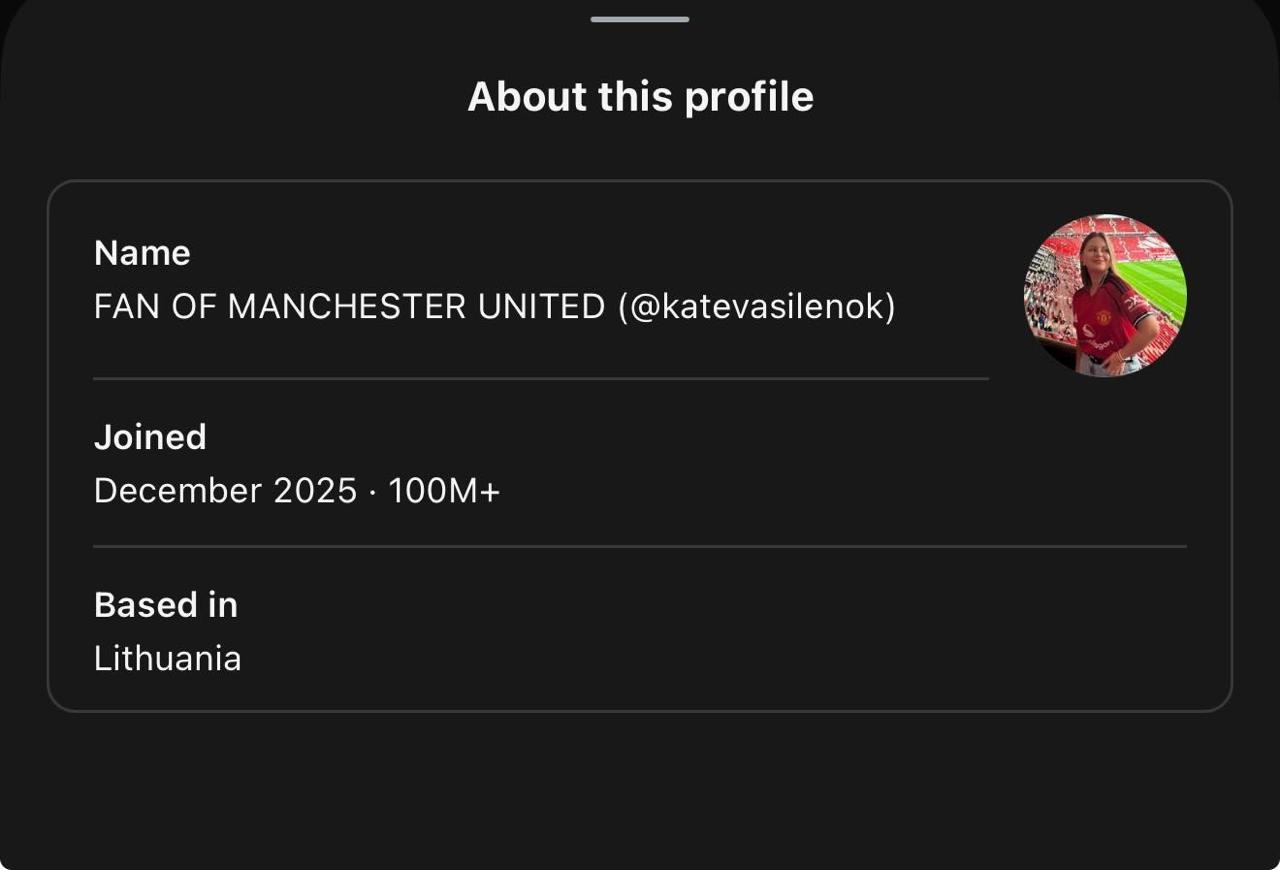1280x870 pixels.
Task: Click the empty area below the info card
Action: pyautogui.click(x=640, y=790)
